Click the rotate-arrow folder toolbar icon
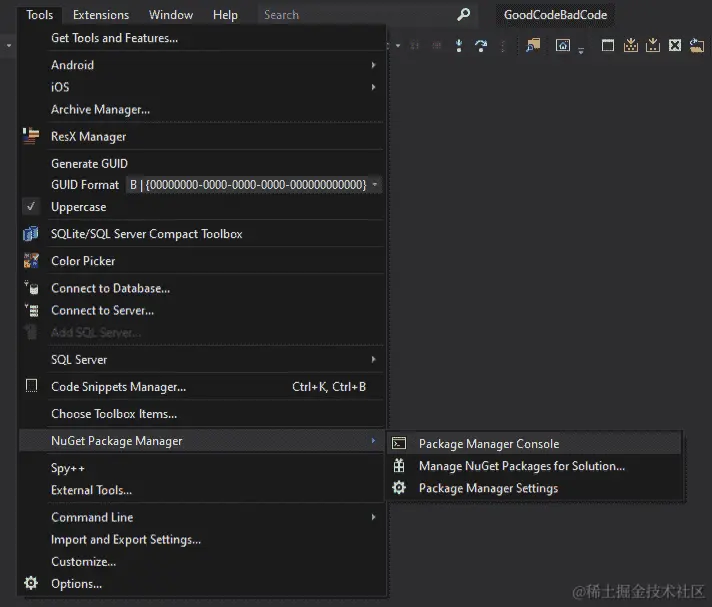712x607 pixels. pyautogui.click(x=697, y=45)
